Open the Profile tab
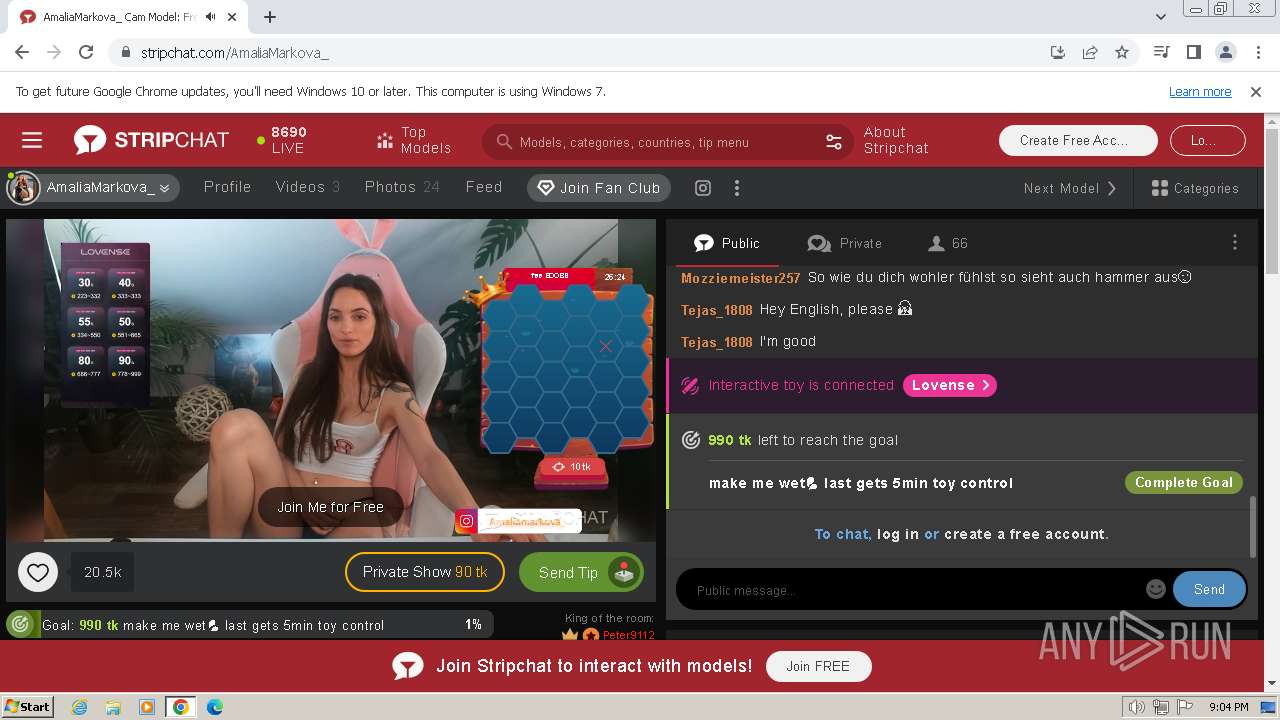This screenshot has height=720, width=1280. (227, 187)
